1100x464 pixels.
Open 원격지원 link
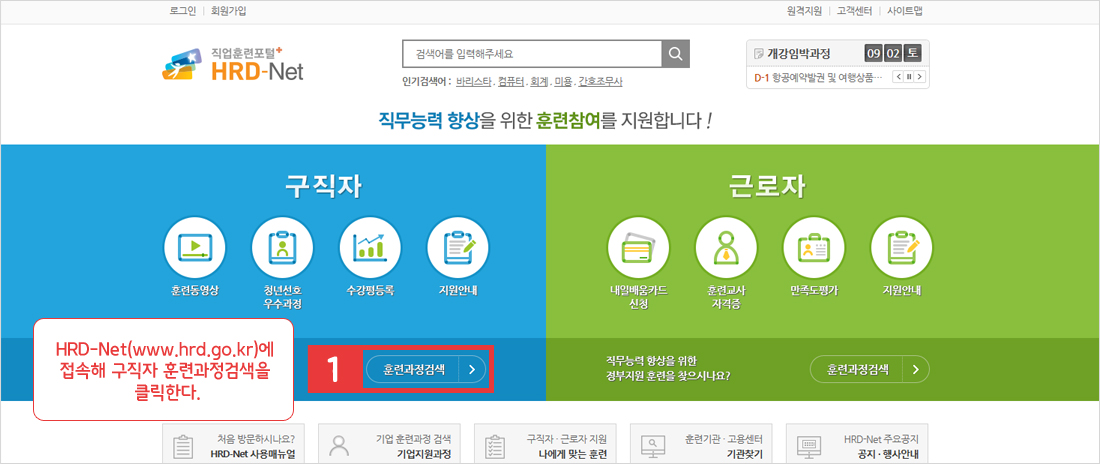(x=805, y=11)
